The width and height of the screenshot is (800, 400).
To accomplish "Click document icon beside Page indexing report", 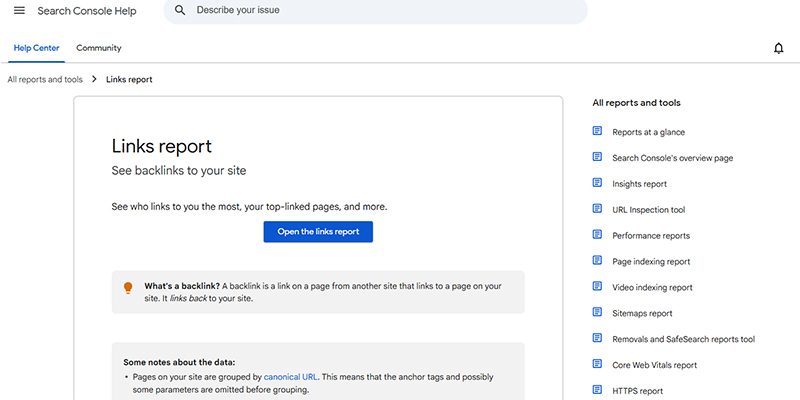I will tap(597, 261).
